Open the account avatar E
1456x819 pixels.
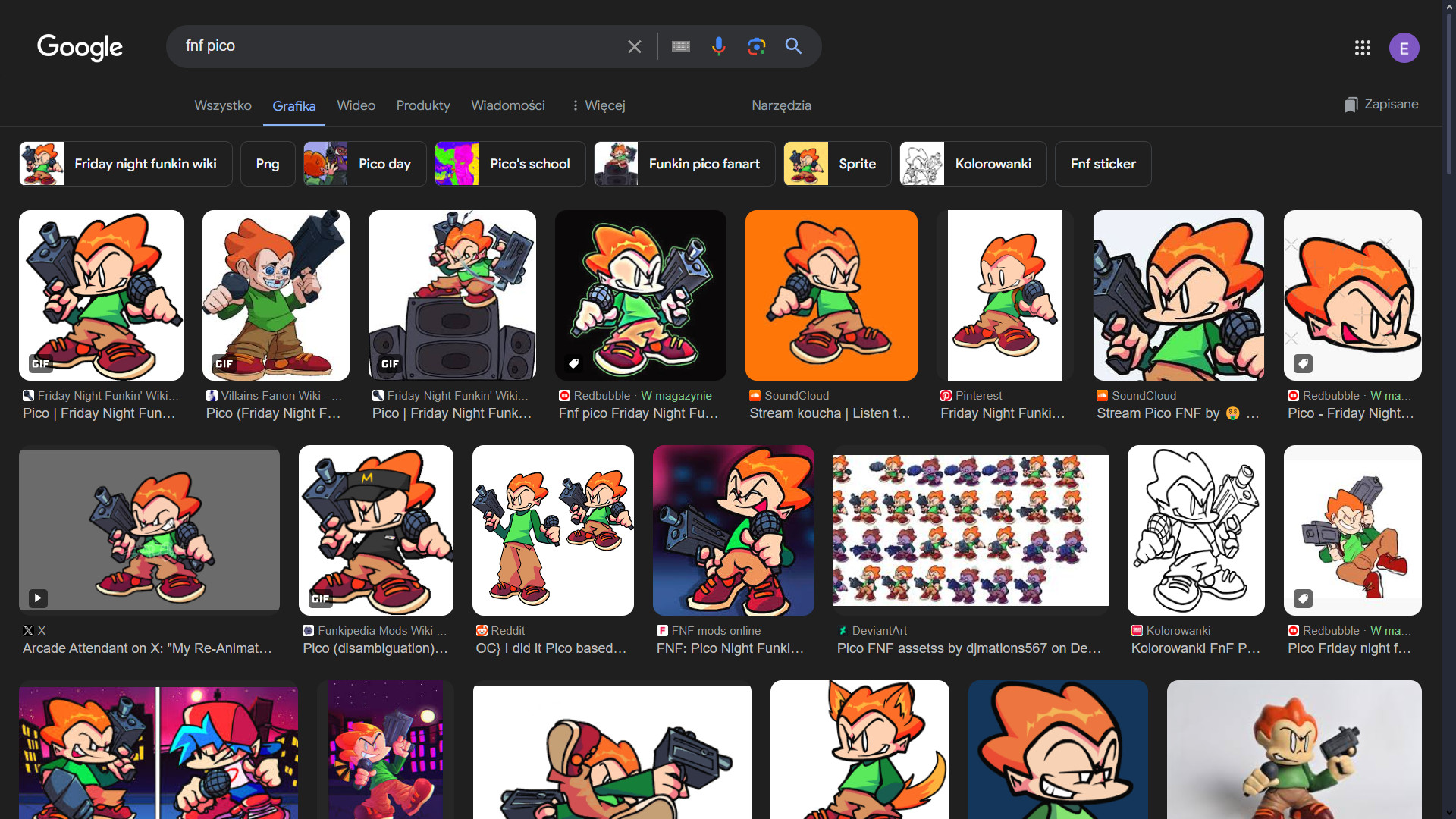1404,48
